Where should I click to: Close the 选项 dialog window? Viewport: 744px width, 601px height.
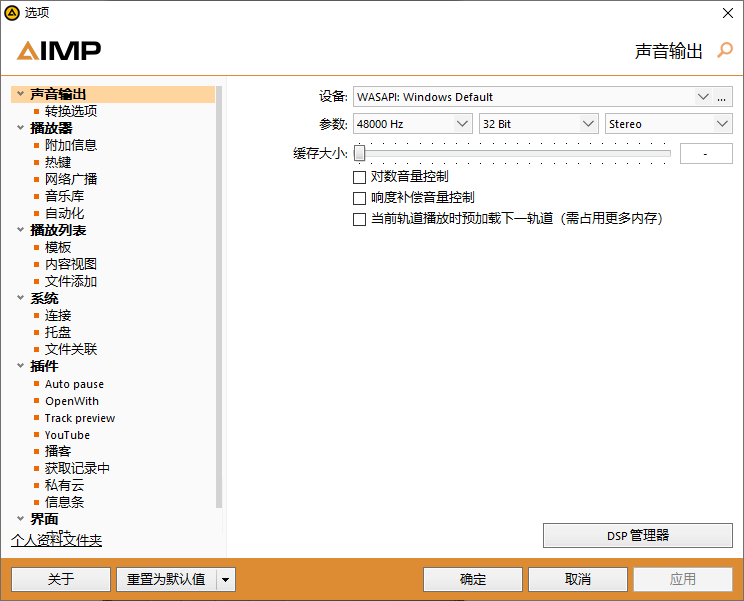coord(728,13)
